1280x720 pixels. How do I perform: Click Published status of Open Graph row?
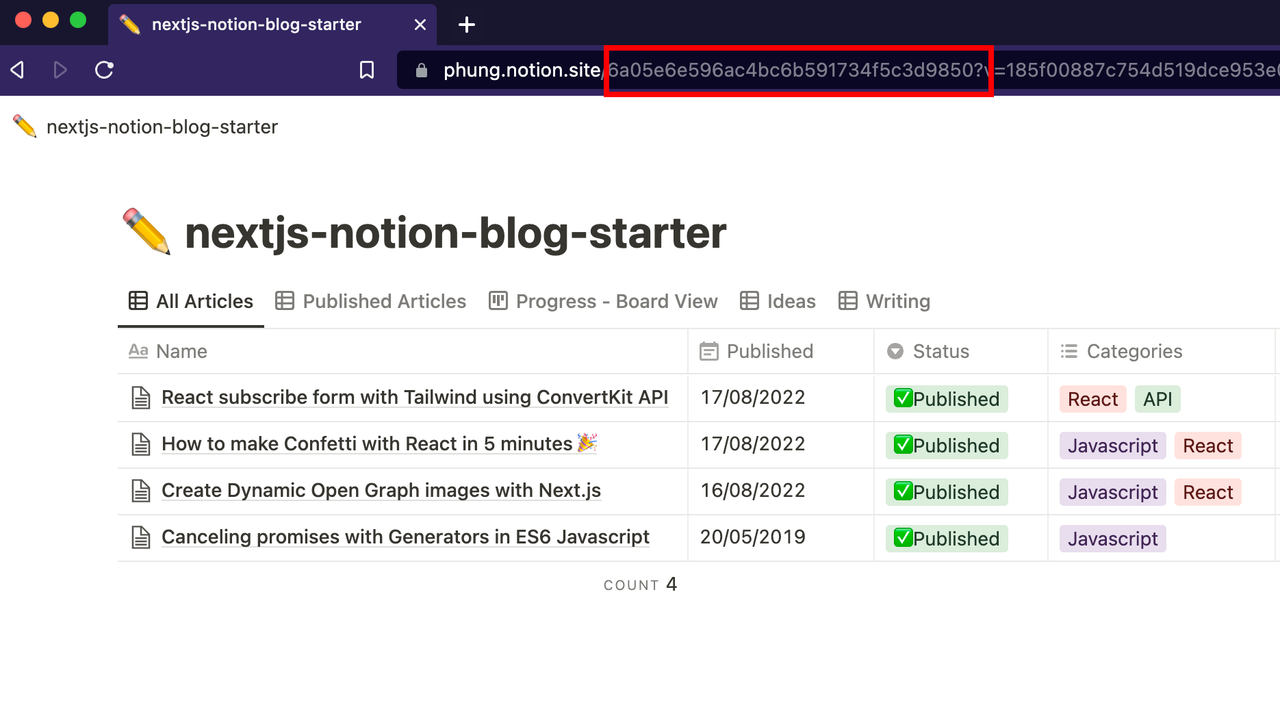(947, 492)
